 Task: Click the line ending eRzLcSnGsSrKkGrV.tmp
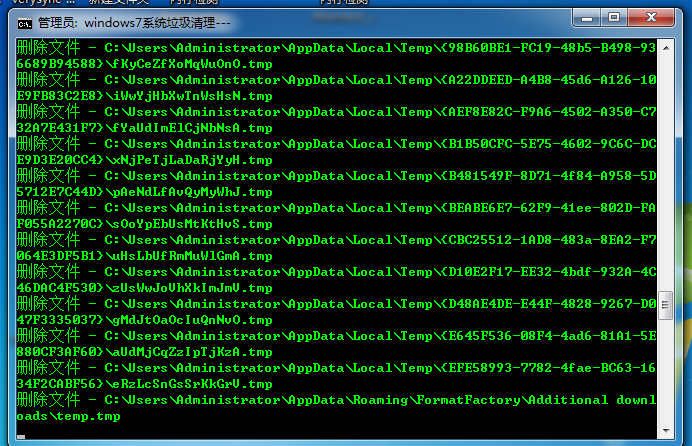pos(145,384)
